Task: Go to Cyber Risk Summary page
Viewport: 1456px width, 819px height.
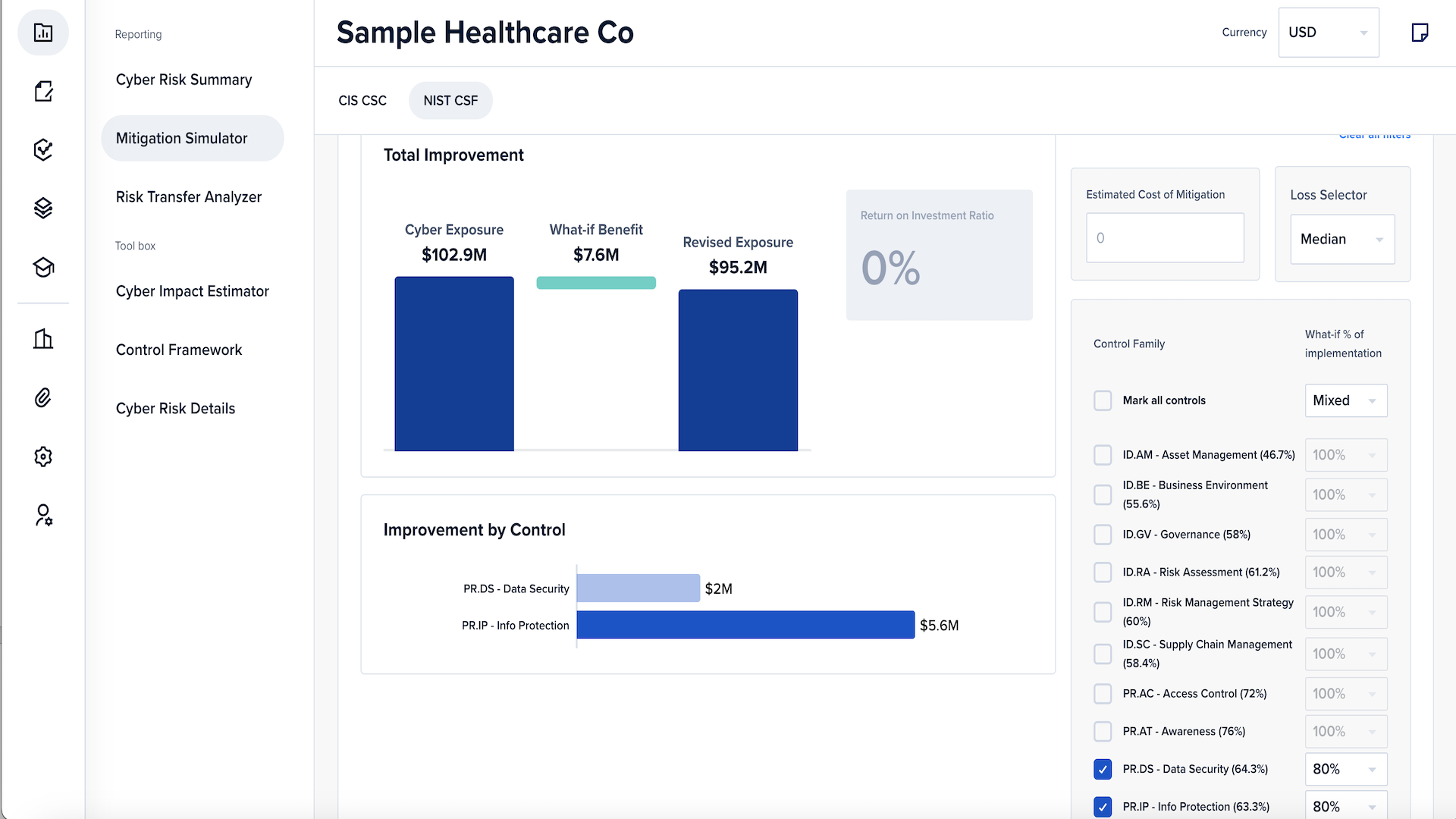Action: point(184,80)
